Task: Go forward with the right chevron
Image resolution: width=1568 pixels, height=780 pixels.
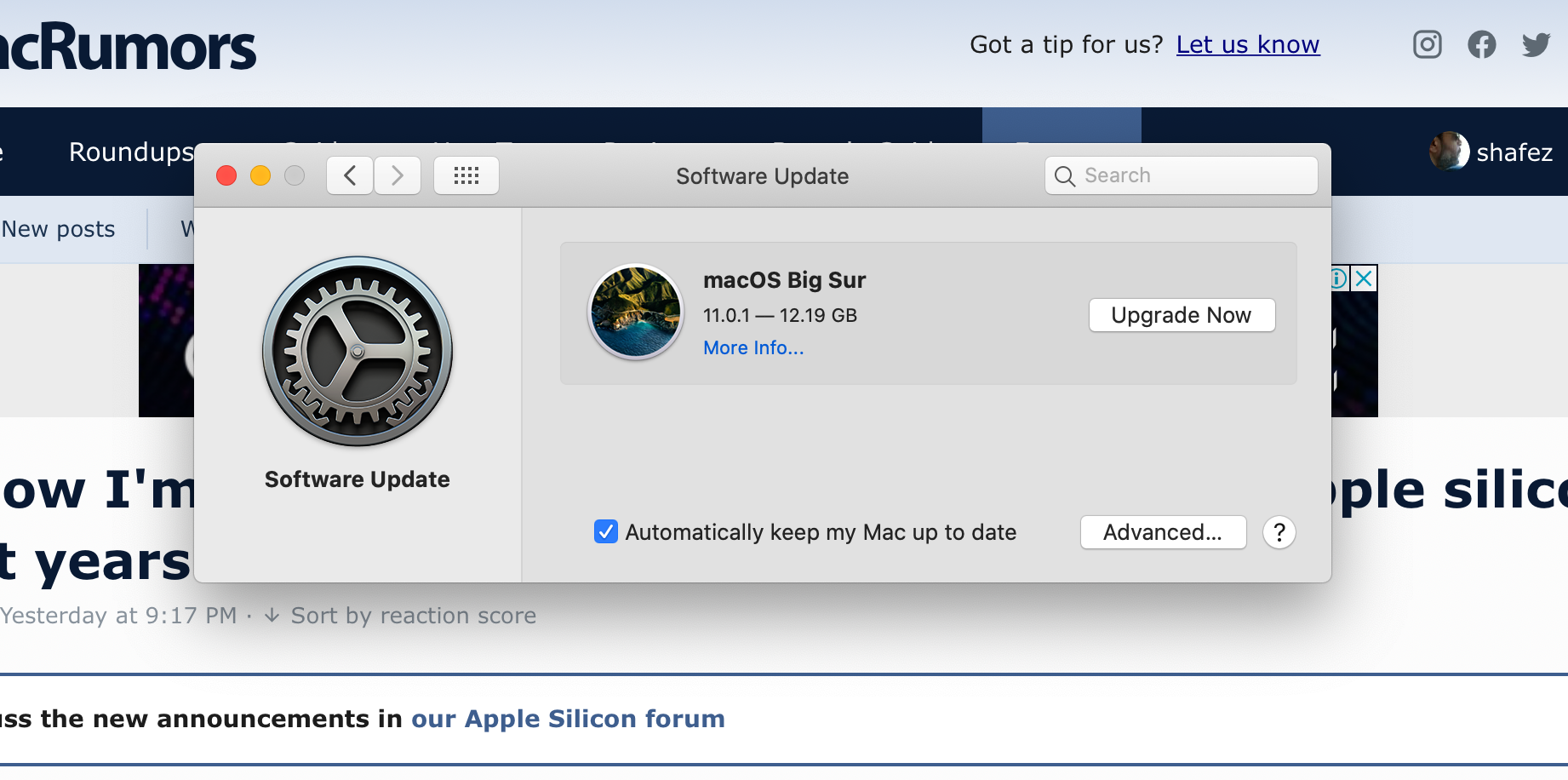Action: [398, 176]
